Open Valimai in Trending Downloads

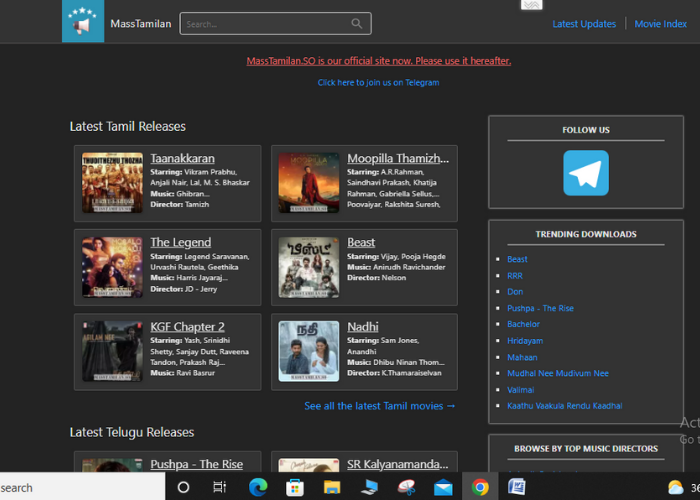pos(521,390)
